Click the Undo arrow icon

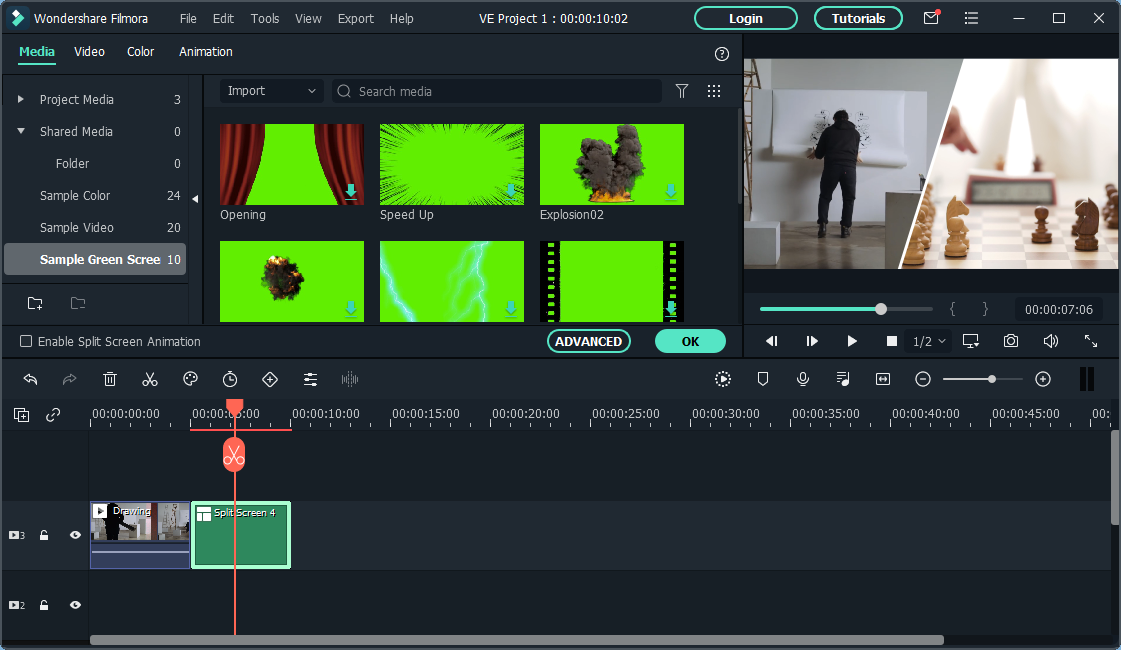pos(30,379)
